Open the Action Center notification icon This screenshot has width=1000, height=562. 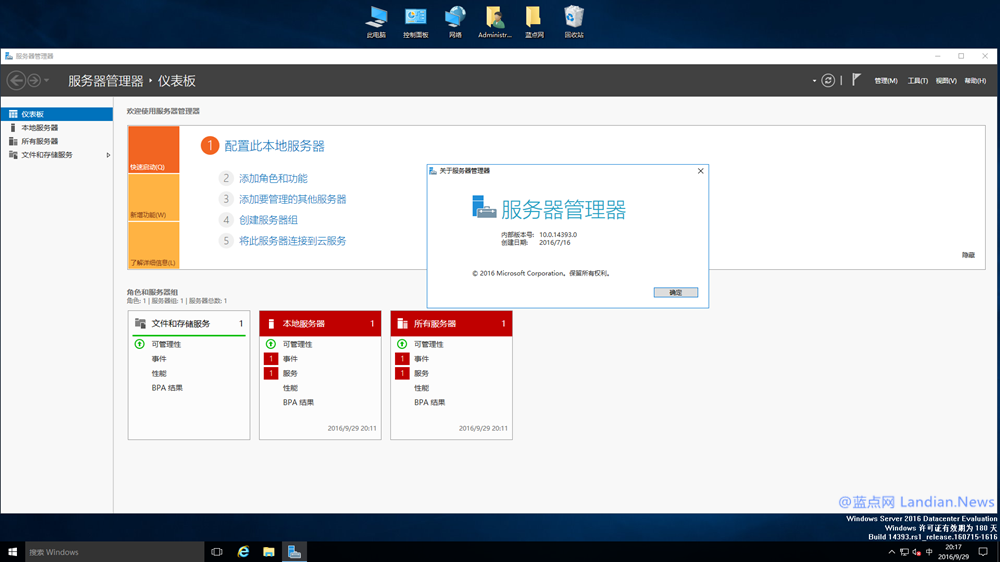[x=983, y=552]
